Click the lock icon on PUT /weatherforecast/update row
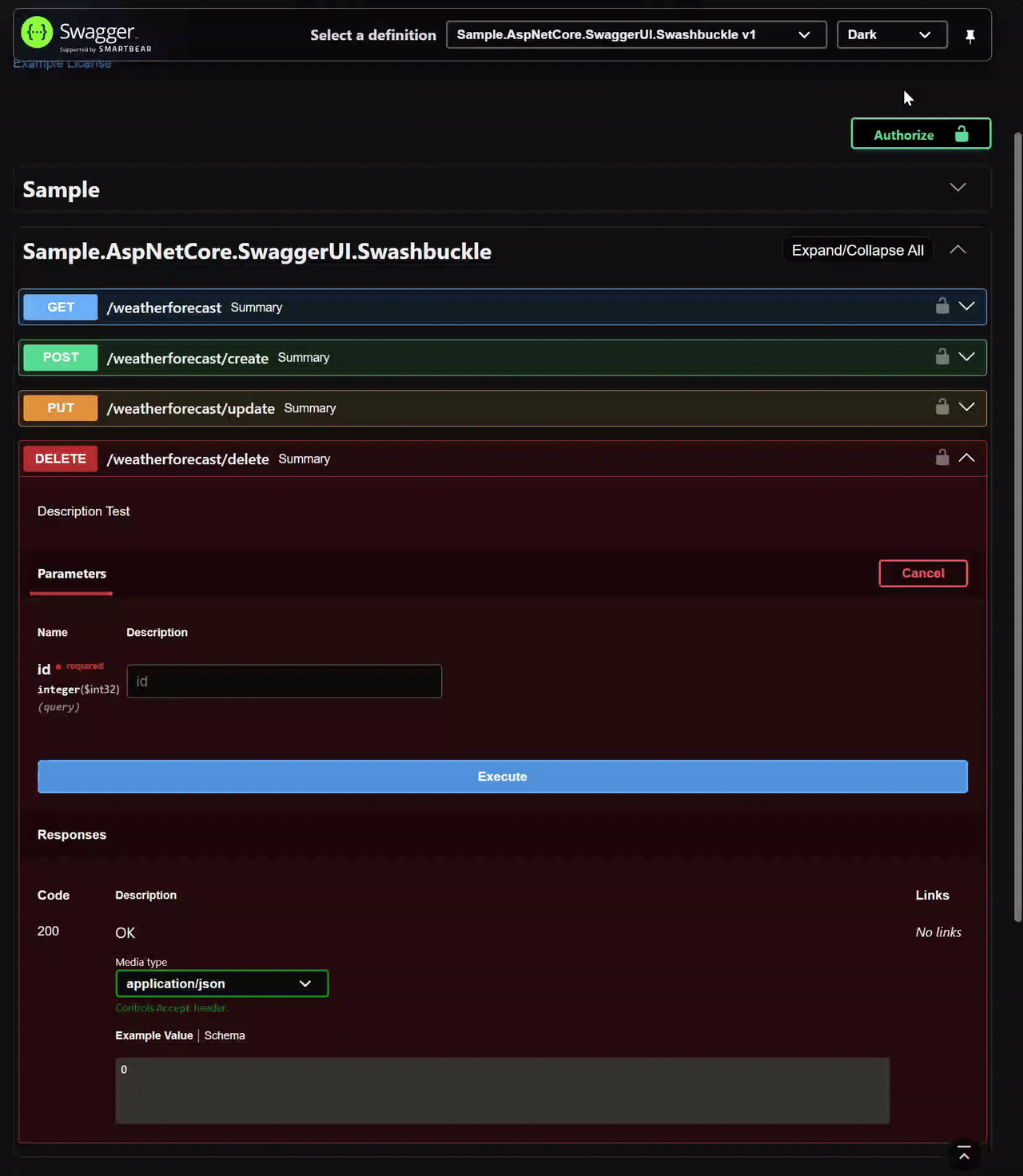The height and width of the screenshot is (1176, 1023). (x=942, y=407)
